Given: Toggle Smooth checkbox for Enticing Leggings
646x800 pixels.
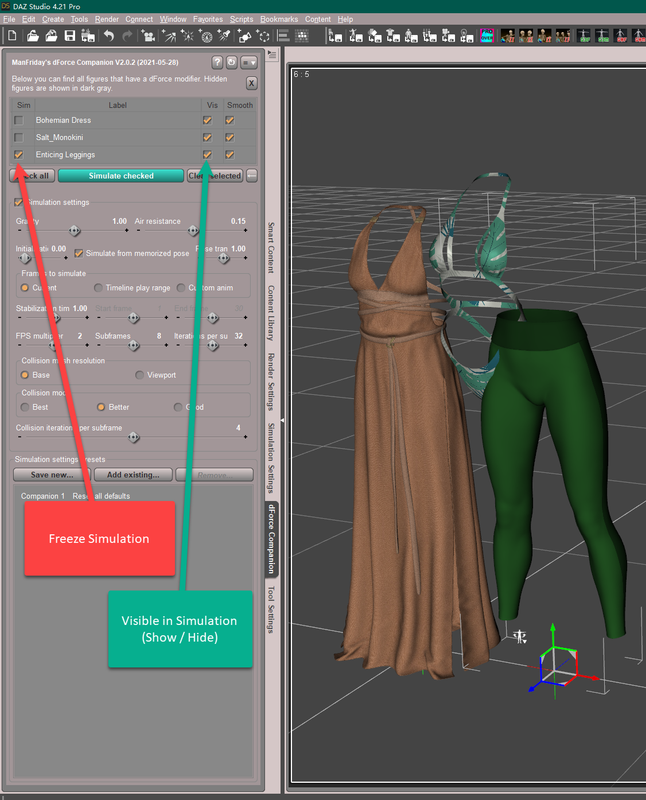Looking at the screenshot, I should point(230,155).
